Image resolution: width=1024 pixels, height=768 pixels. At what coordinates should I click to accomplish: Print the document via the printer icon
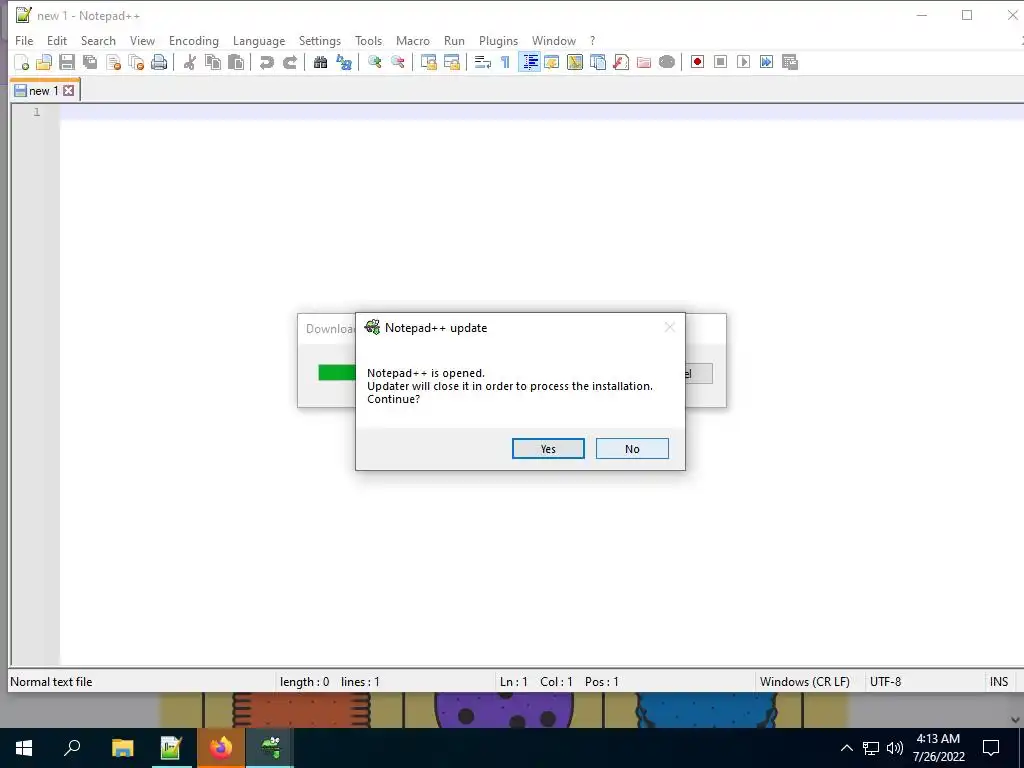pyautogui.click(x=159, y=62)
